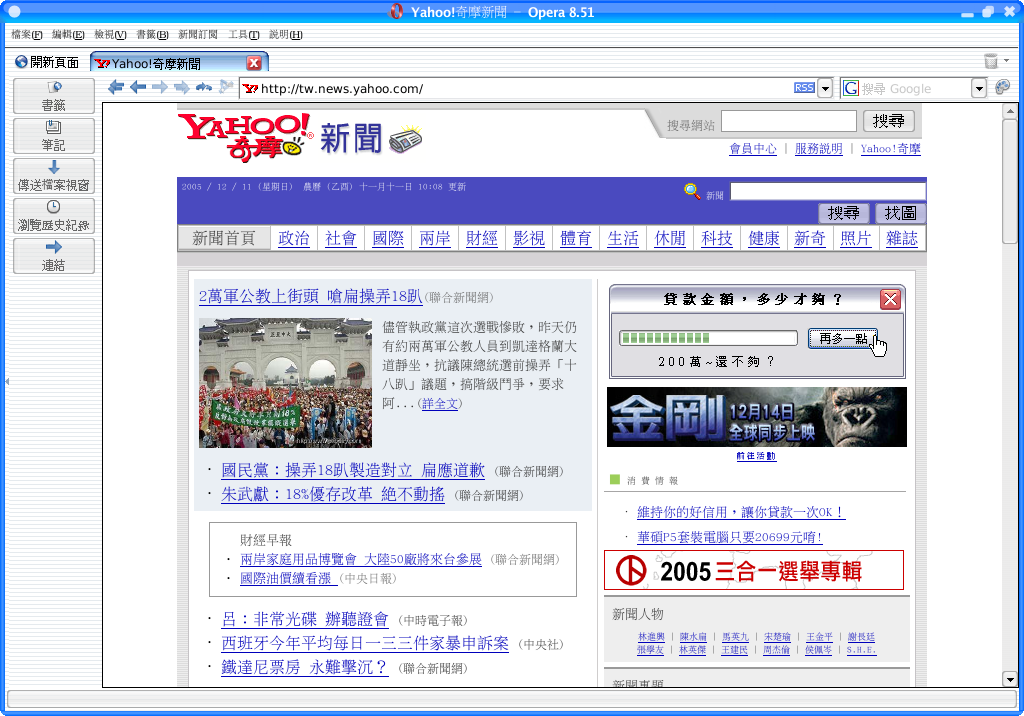Open the 財經 news category
Screen dimensions: 1024x716
[x=482, y=238]
